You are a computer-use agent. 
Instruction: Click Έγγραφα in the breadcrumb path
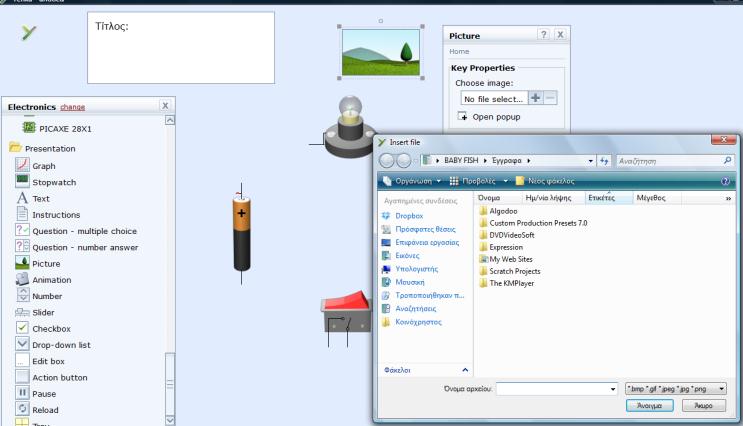(506, 161)
